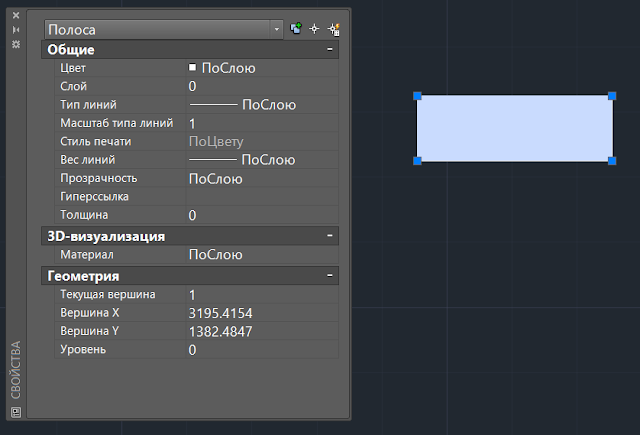The height and width of the screenshot is (435, 640).
Task: Collapse the Геометрия section
Action: pyautogui.click(x=329, y=276)
